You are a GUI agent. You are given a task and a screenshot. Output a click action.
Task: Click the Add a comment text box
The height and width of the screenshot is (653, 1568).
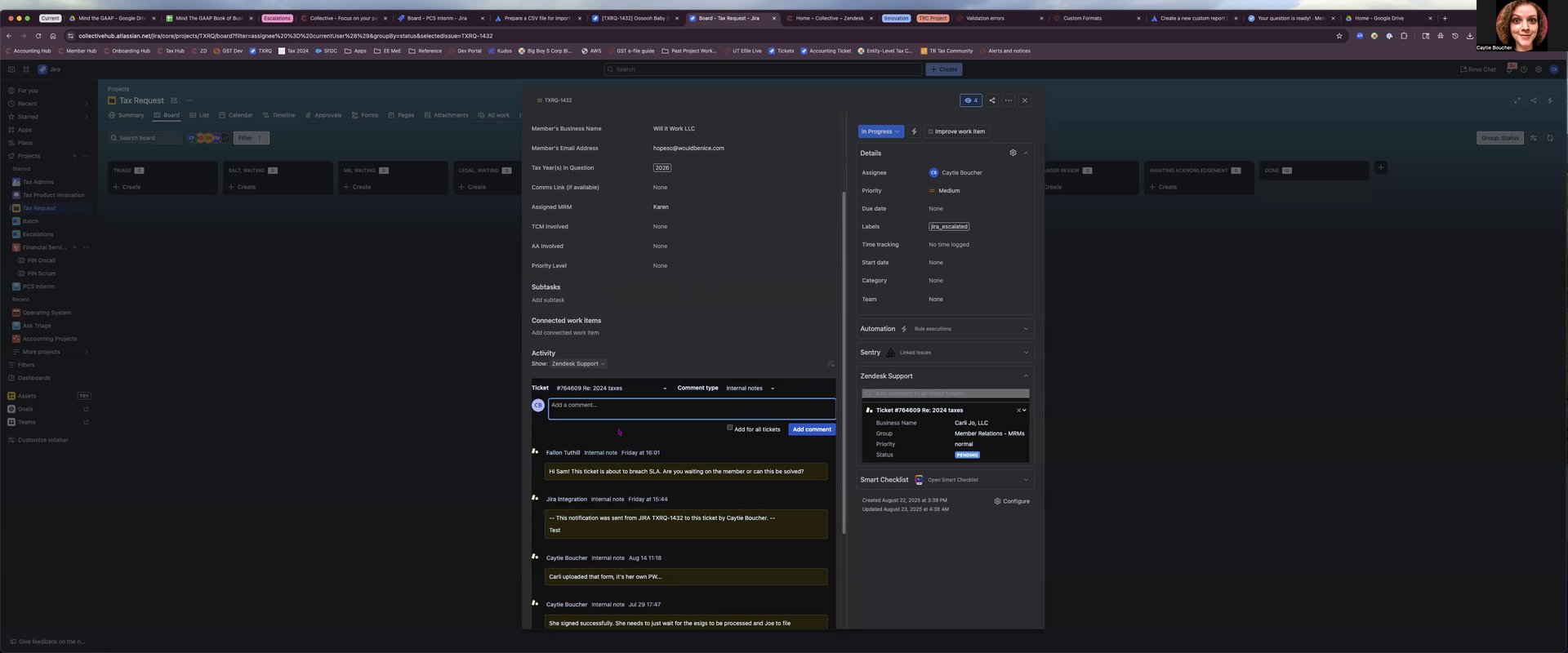692,409
